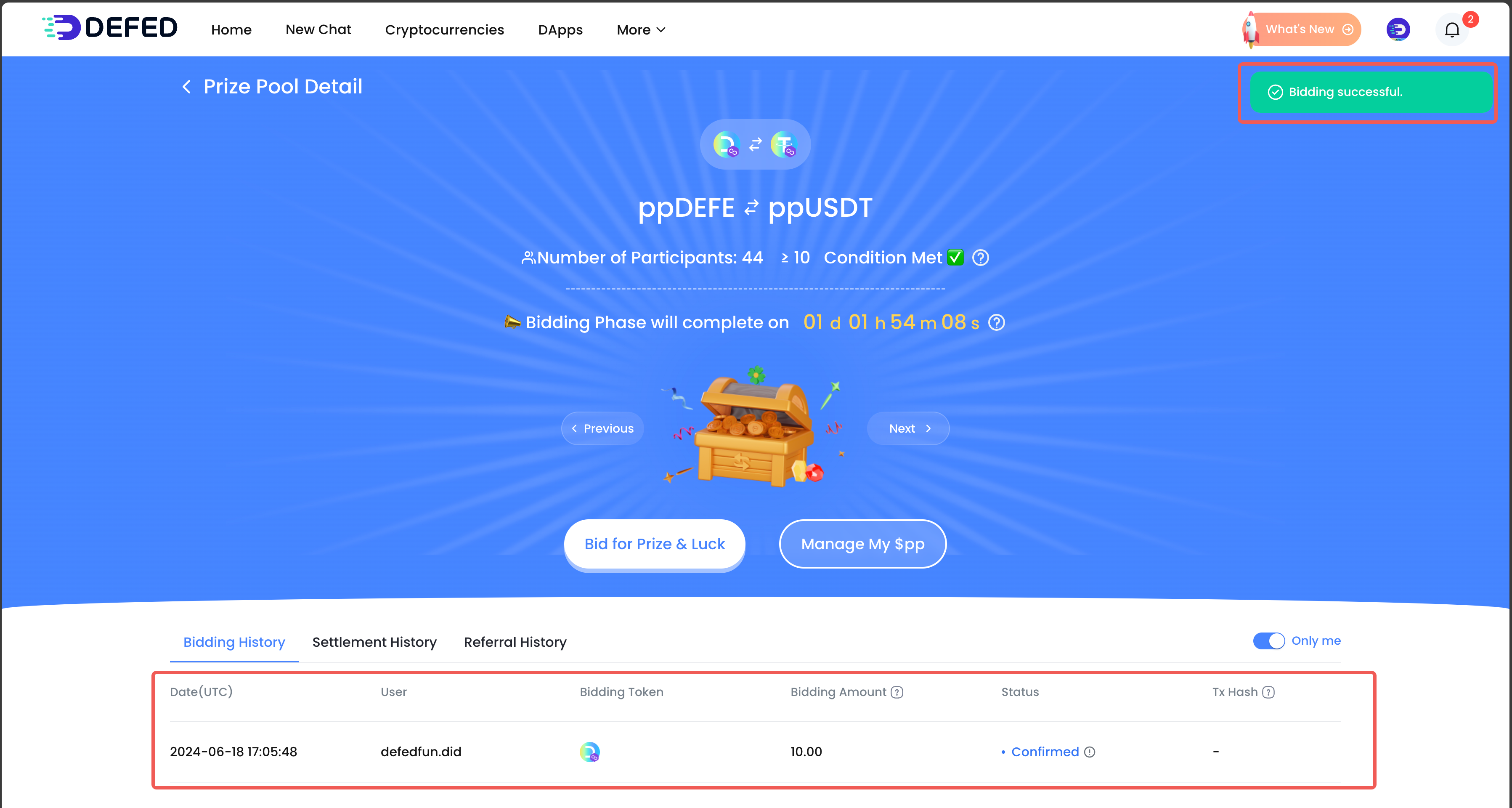Click info icon beside Confirmed status
The height and width of the screenshot is (808, 1512).
click(1089, 752)
